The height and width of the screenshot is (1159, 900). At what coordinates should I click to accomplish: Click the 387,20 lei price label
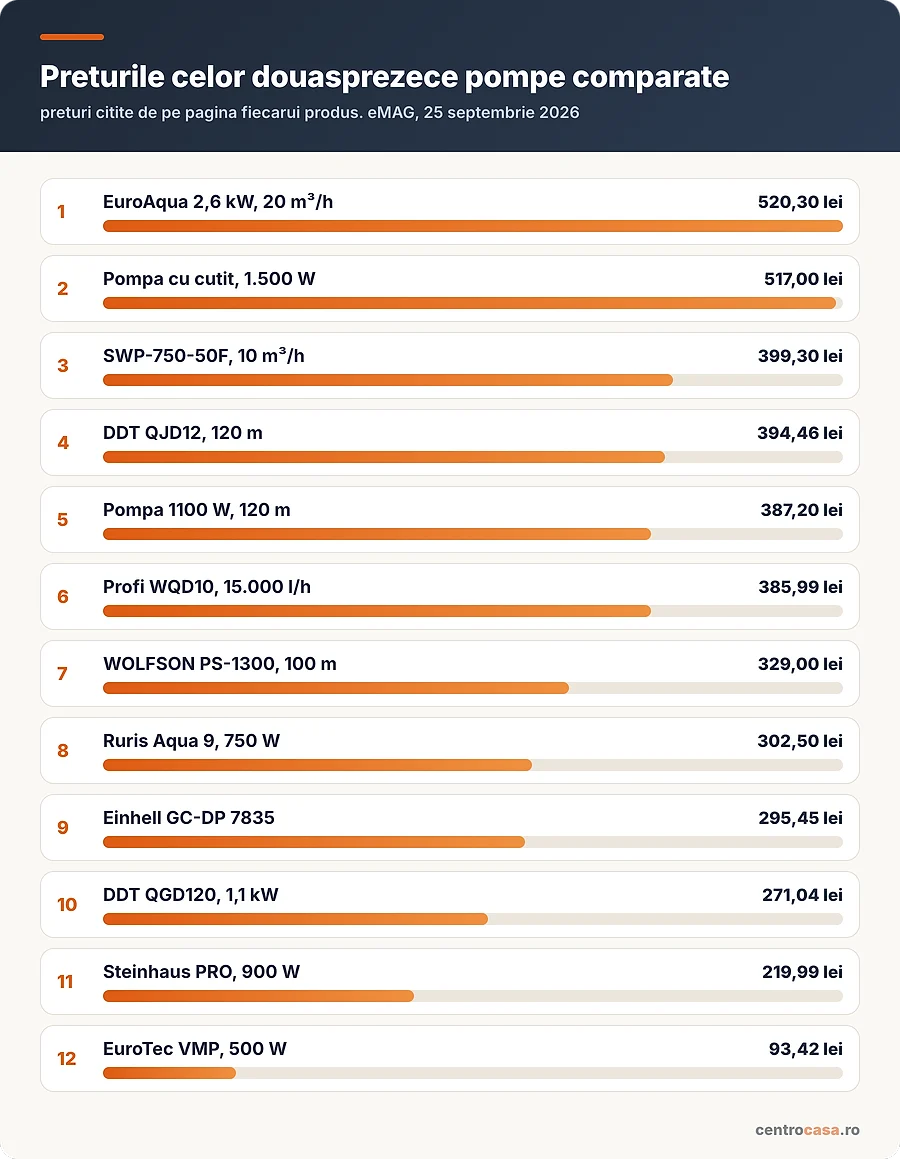(802, 510)
